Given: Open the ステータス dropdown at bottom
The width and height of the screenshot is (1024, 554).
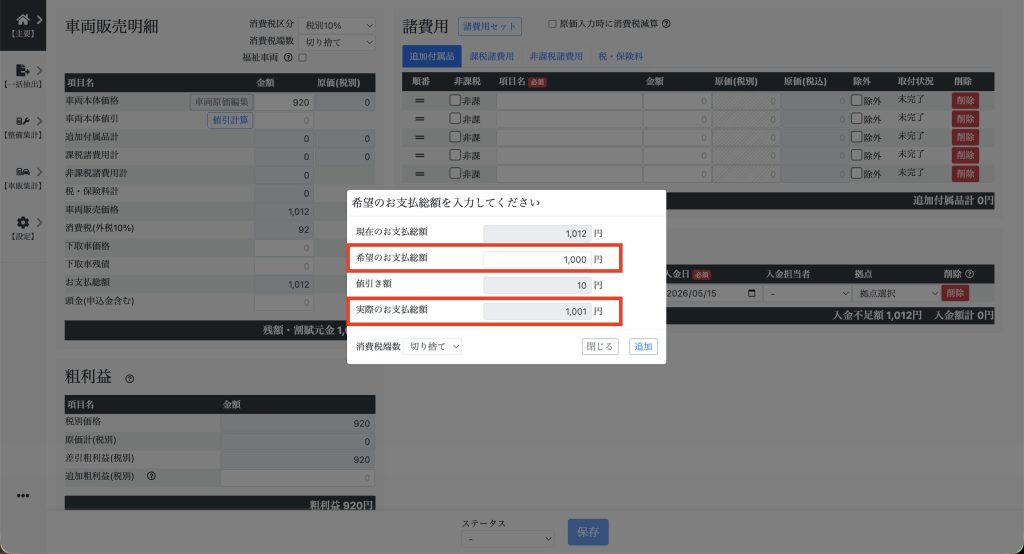Looking at the screenshot, I should click(508, 539).
